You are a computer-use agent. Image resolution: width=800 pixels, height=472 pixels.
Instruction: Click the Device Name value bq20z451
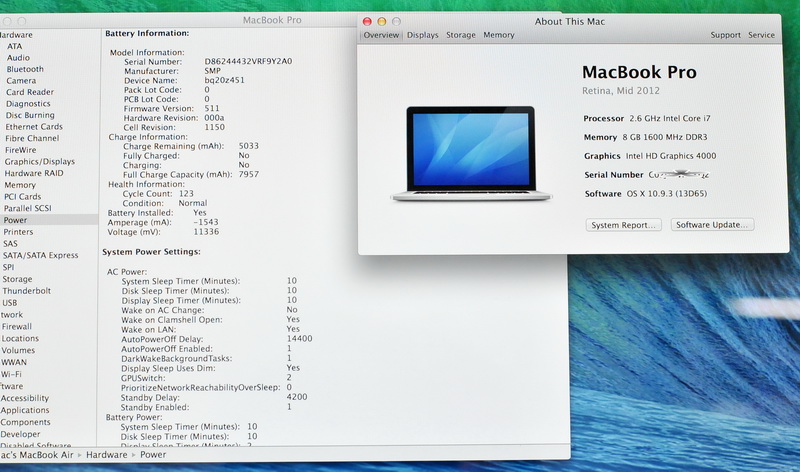[x=224, y=80]
